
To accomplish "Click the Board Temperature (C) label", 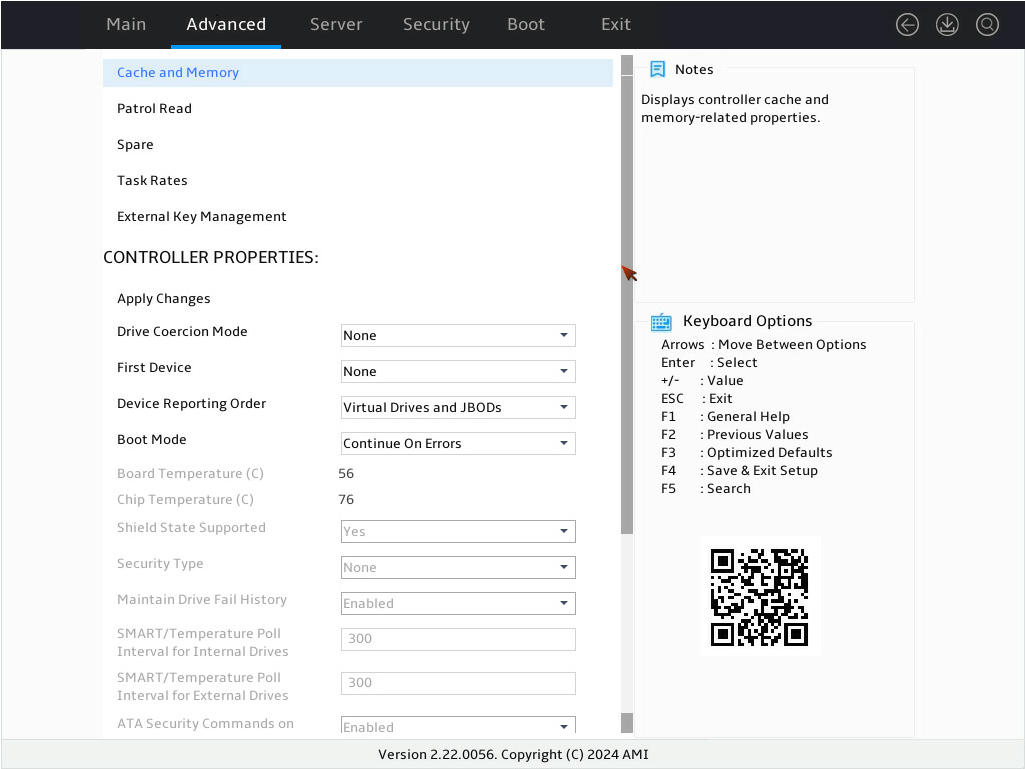I will pyautogui.click(x=190, y=473).
